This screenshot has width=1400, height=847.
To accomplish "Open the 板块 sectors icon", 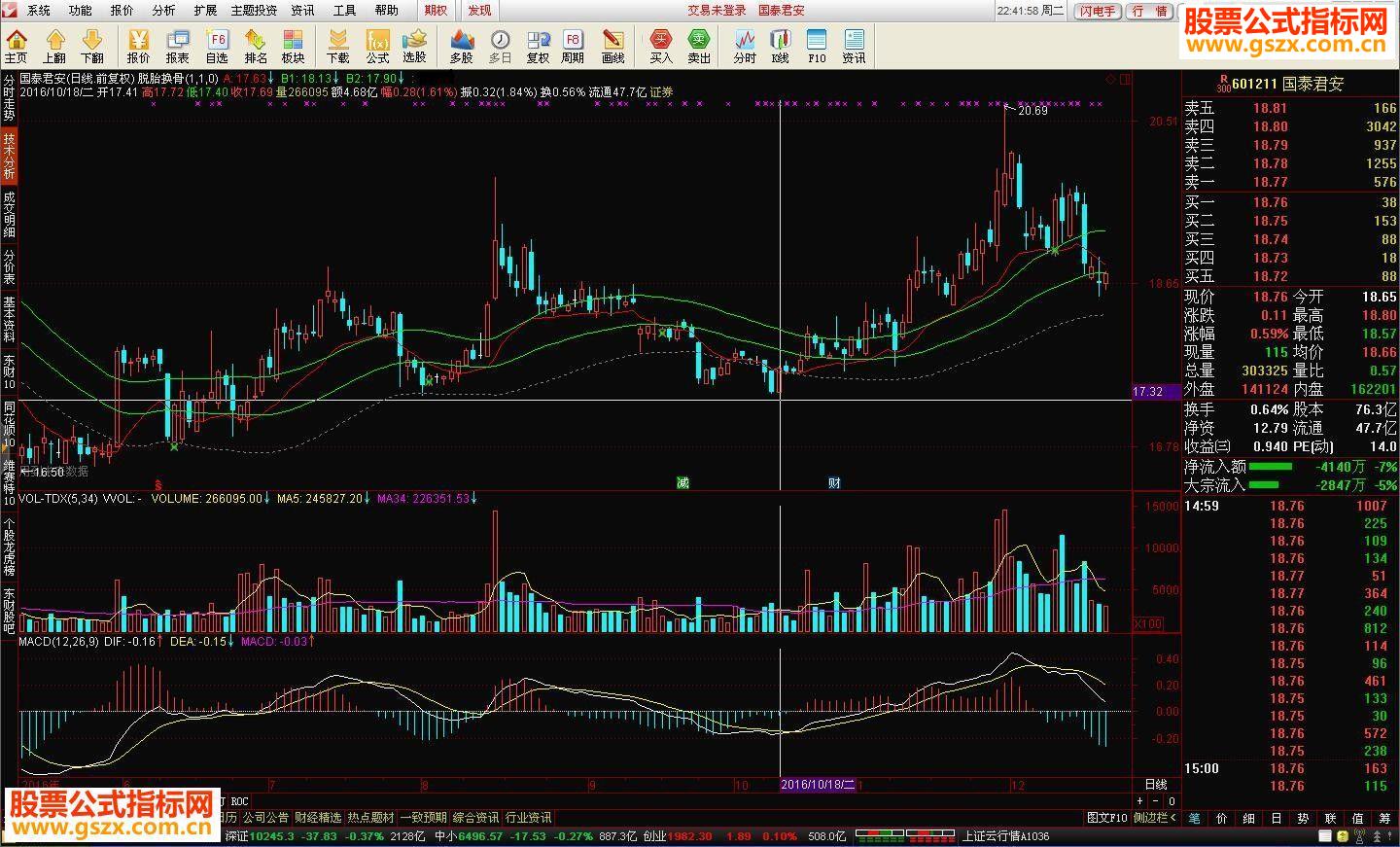I will (x=293, y=46).
